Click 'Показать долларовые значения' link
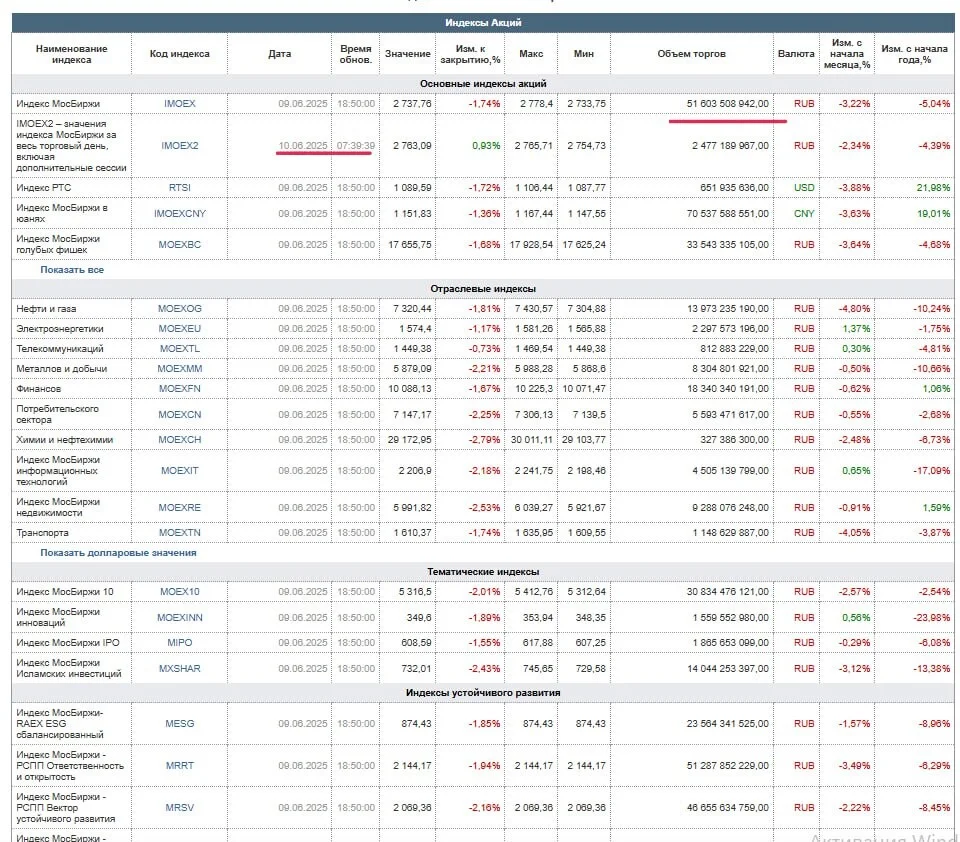 tap(118, 552)
